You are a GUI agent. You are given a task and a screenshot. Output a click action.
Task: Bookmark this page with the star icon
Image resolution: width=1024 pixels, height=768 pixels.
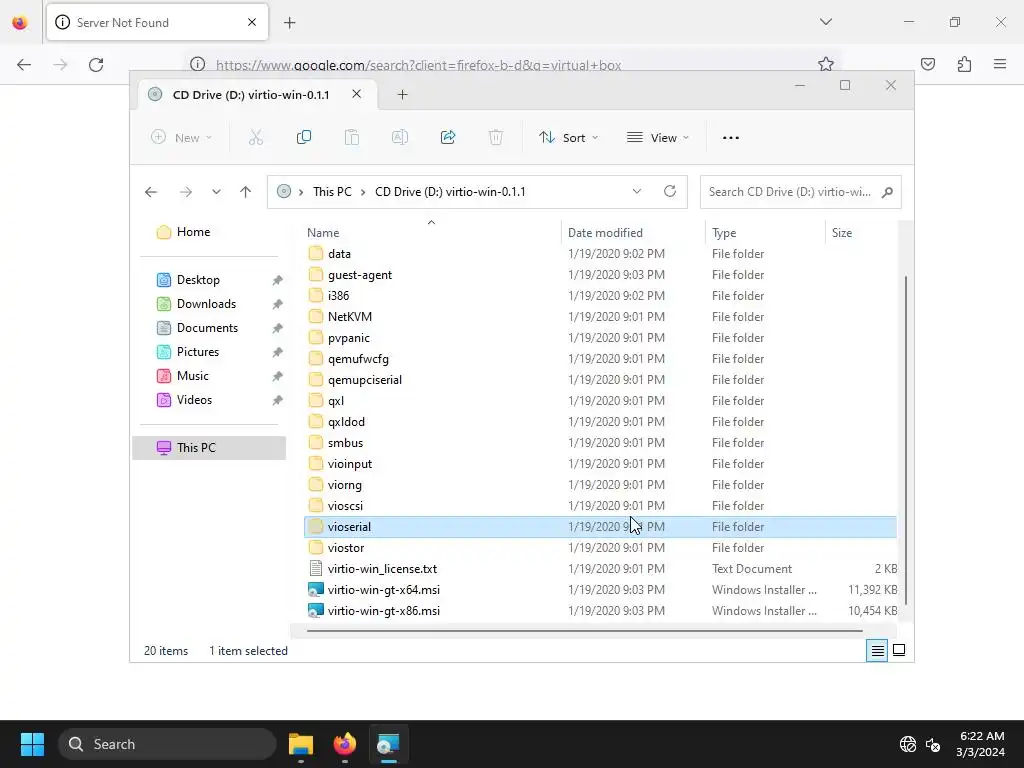click(x=825, y=64)
